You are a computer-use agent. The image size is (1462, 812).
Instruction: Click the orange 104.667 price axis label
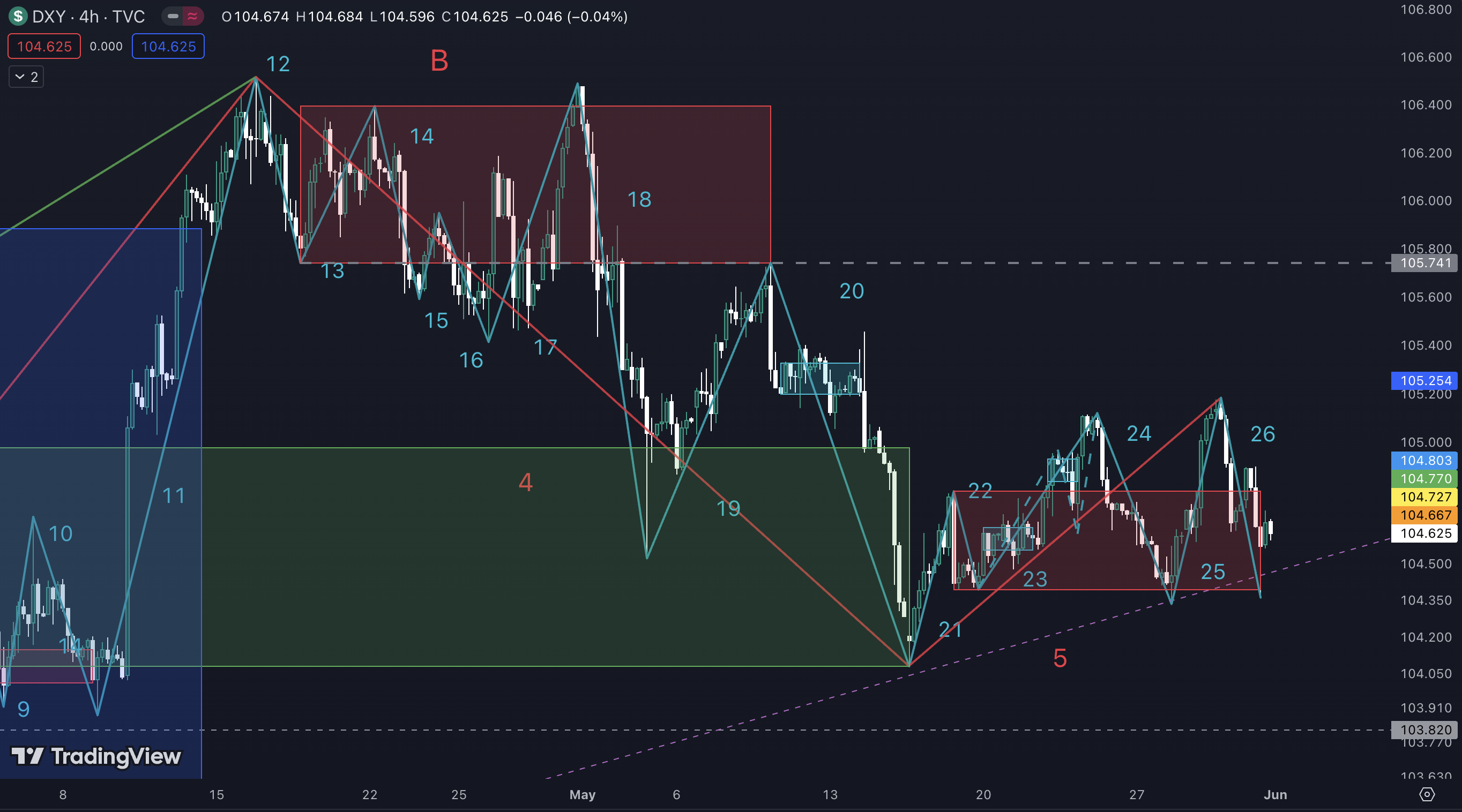[1425, 515]
